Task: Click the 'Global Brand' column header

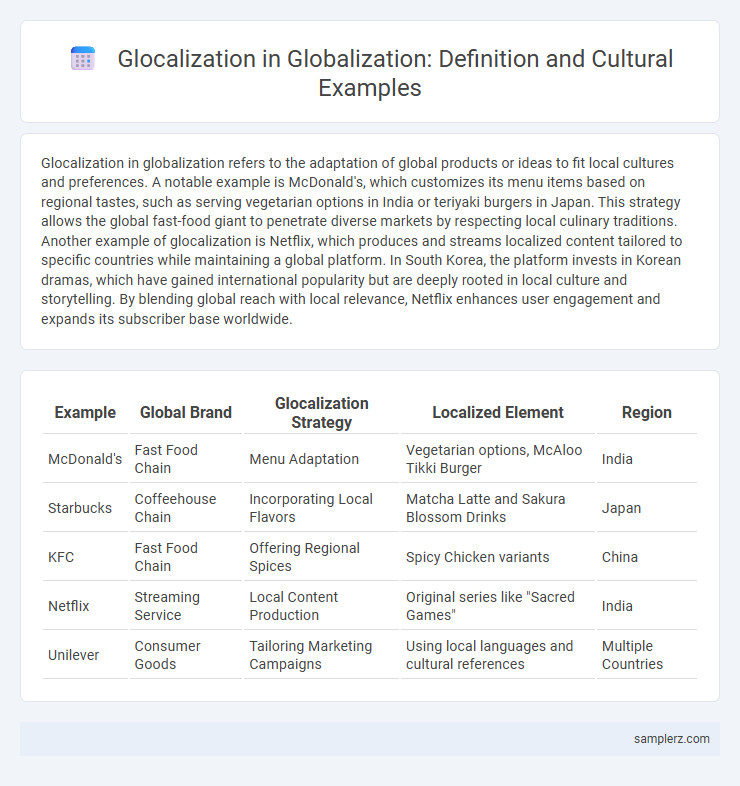Action: (186, 413)
